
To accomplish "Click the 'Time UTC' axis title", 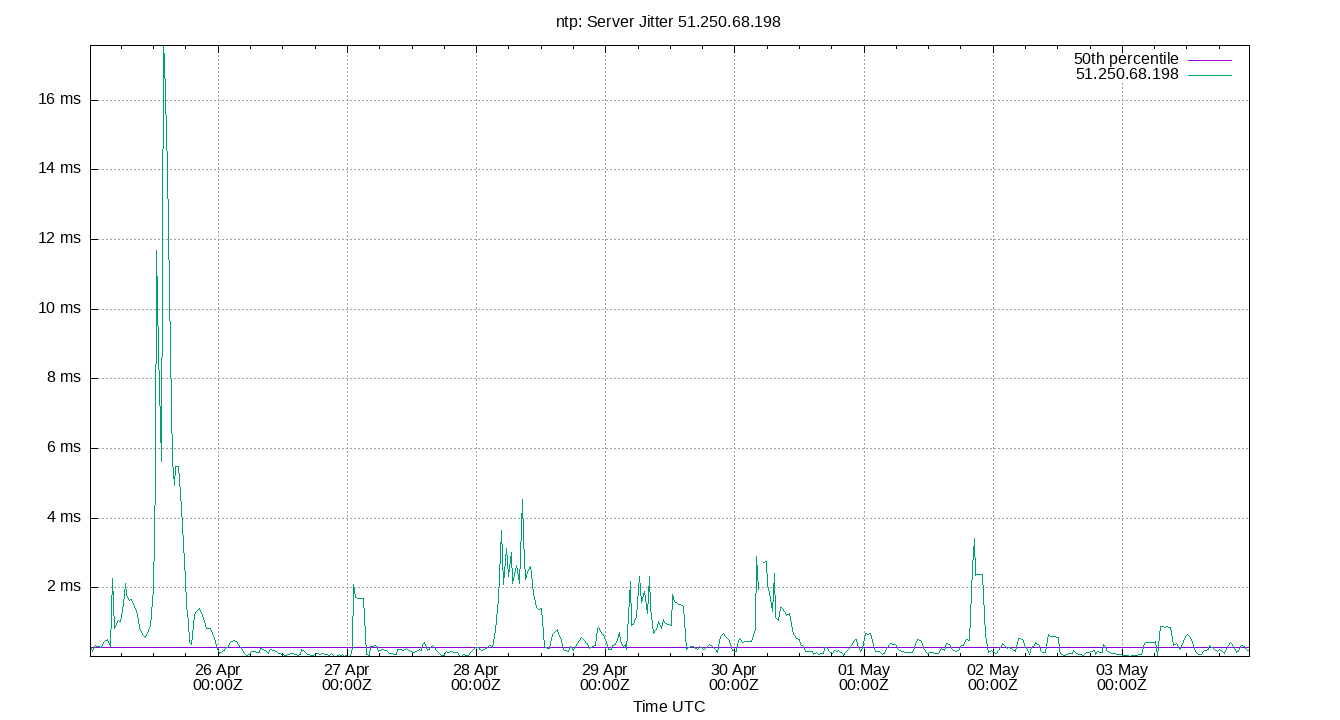I will coord(669,707).
